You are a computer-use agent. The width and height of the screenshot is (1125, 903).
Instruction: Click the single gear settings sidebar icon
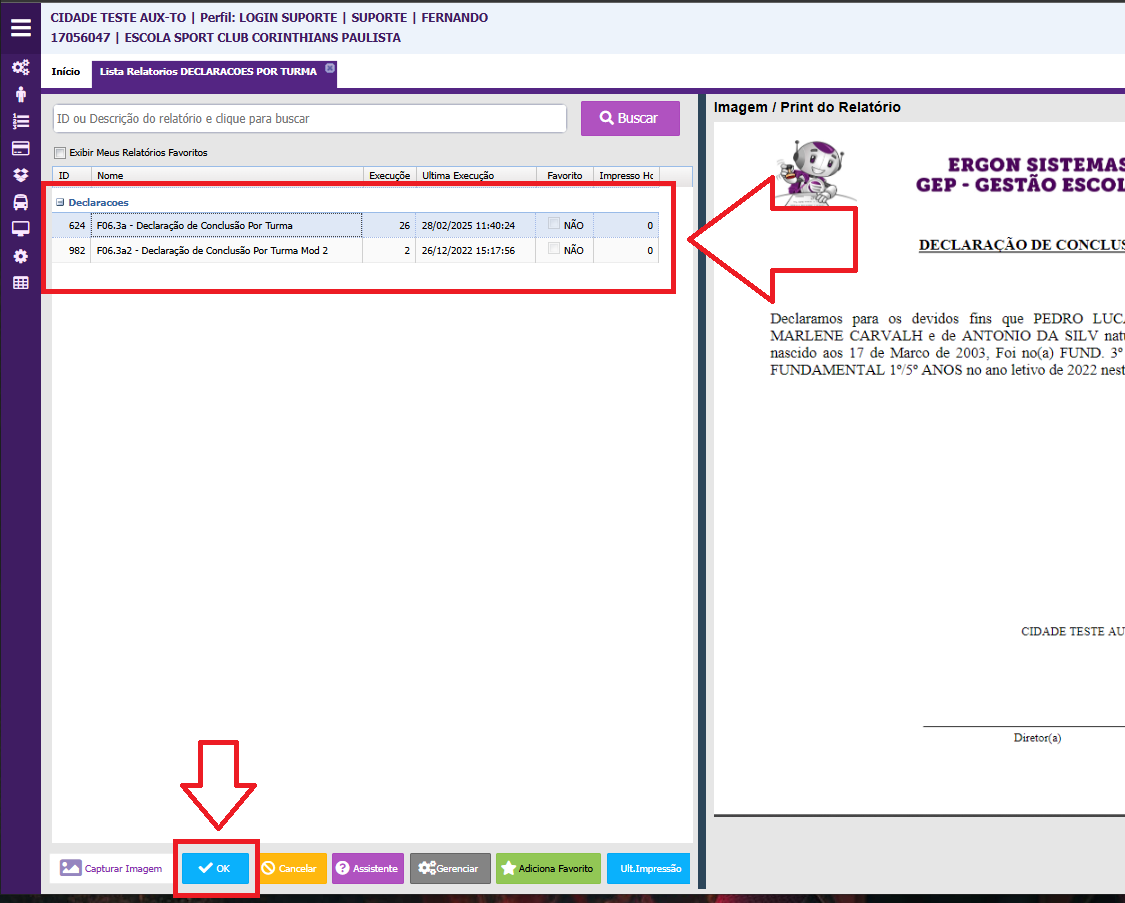(x=20, y=256)
